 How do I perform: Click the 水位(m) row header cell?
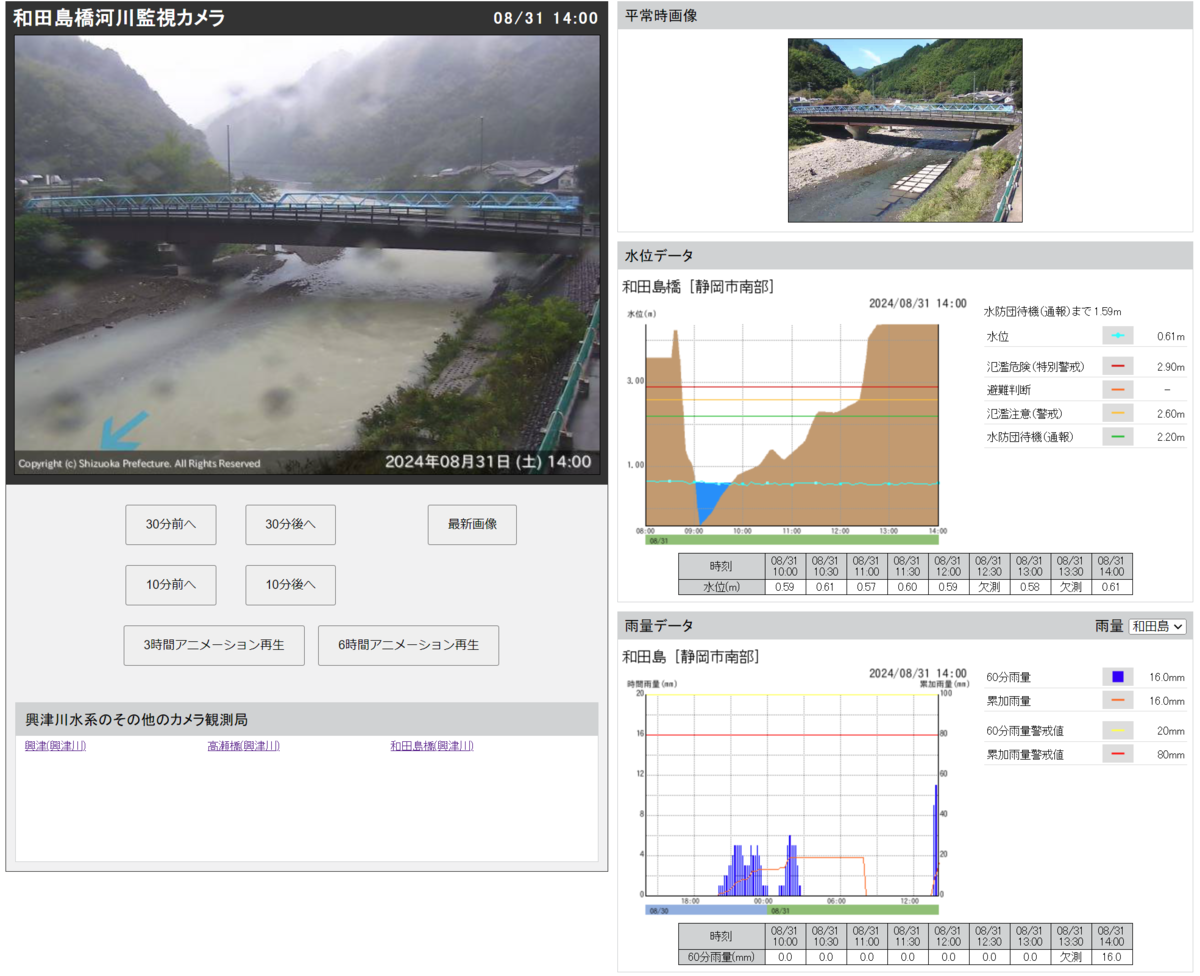(x=721, y=587)
